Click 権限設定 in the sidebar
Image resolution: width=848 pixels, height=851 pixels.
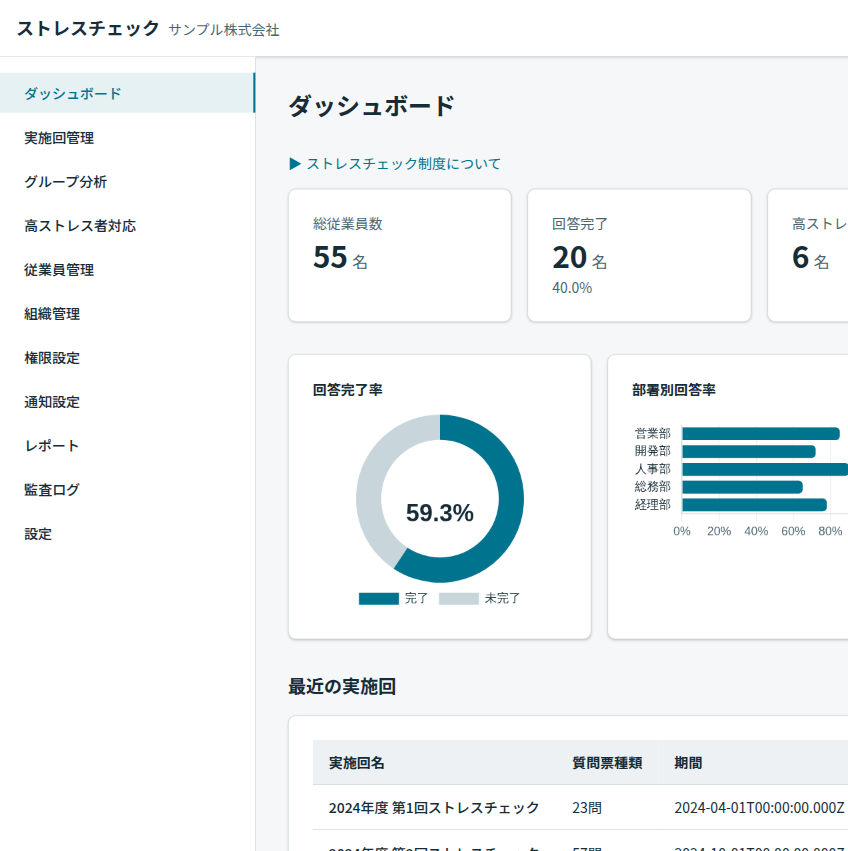click(x=52, y=358)
